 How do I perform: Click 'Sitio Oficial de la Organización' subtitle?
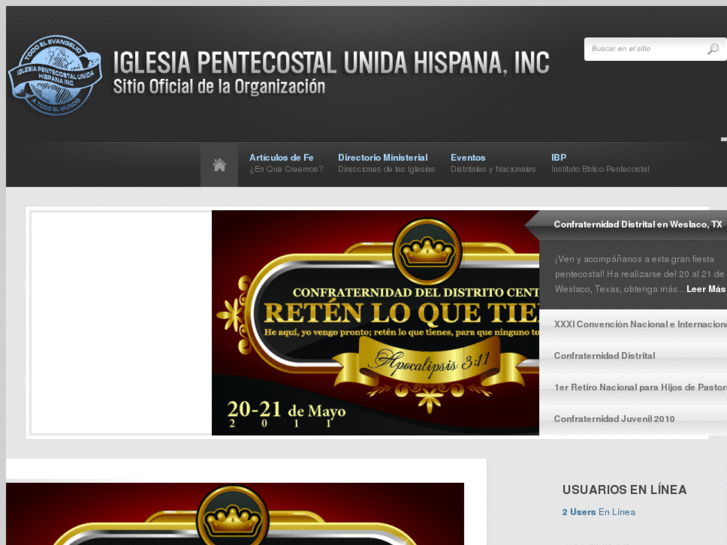tap(219, 87)
